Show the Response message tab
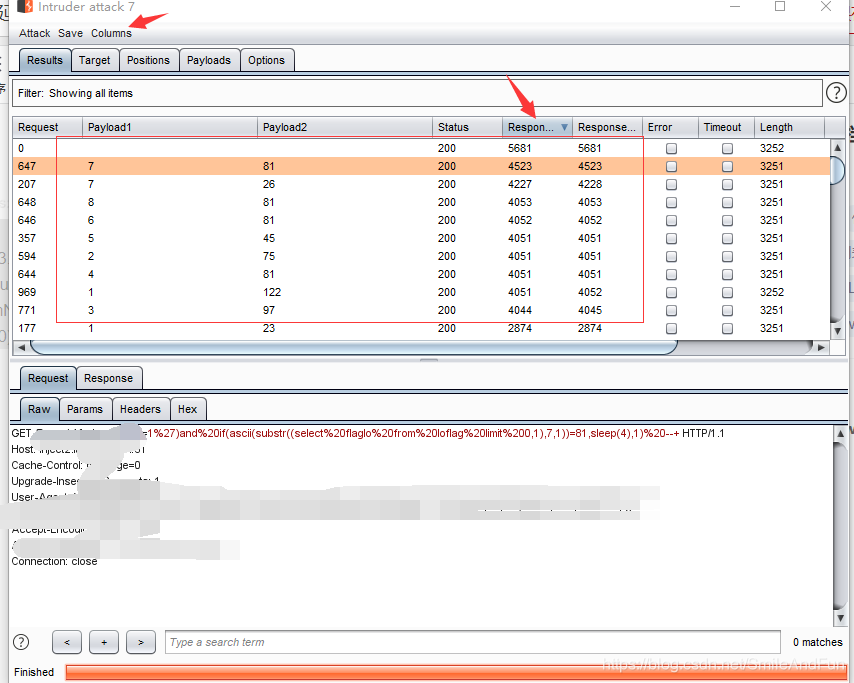Viewport: 854px width, 683px height. (x=108, y=378)
